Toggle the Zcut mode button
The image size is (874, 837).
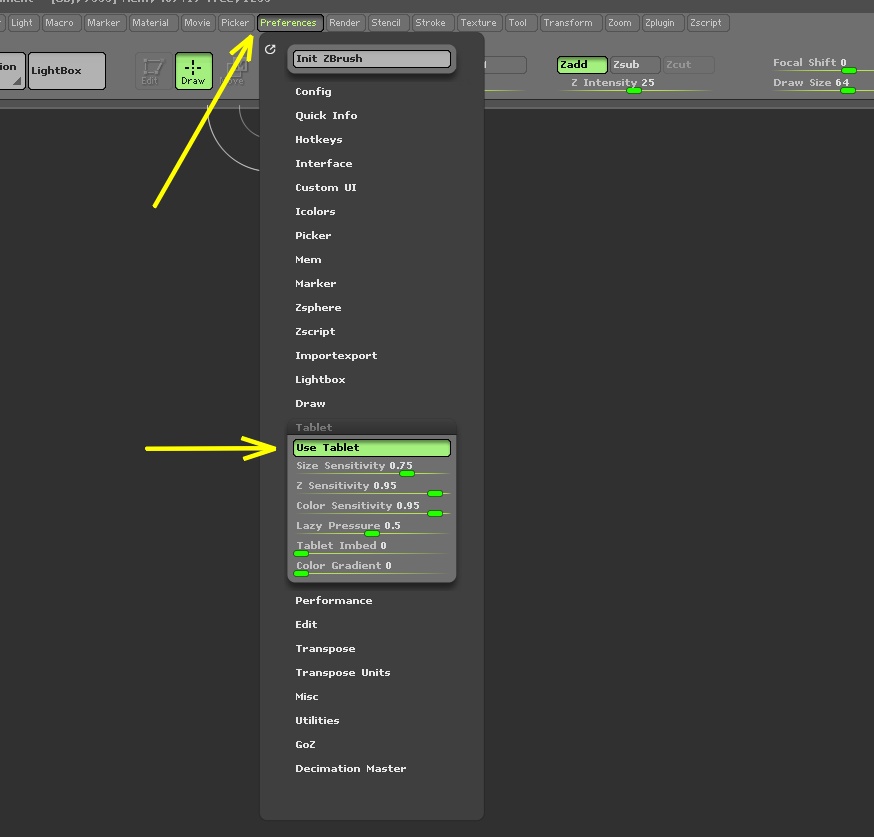pos(688,65)
